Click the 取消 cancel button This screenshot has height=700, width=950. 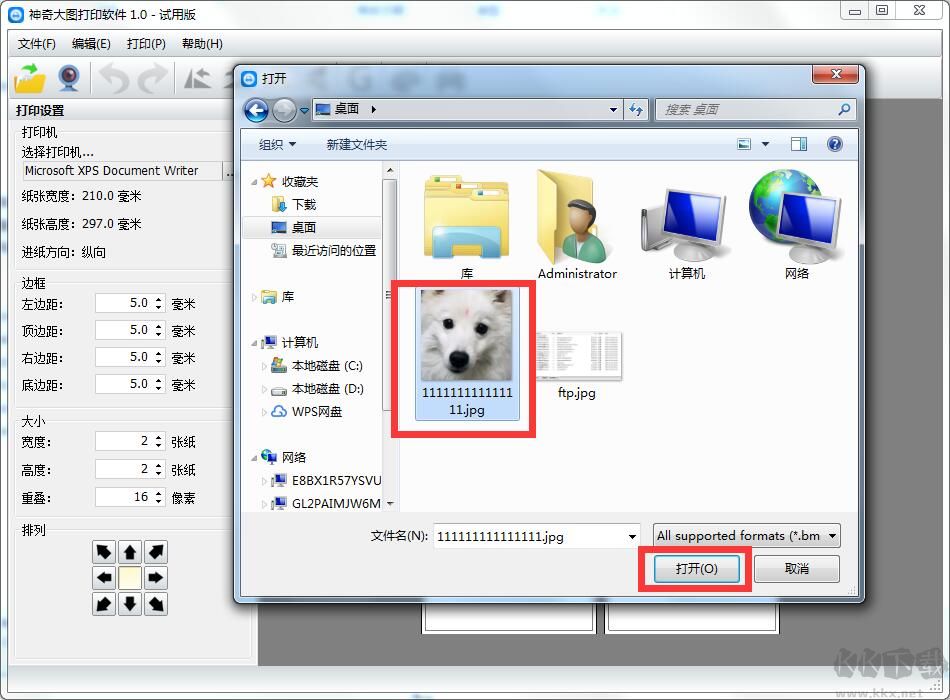[796, 569]
